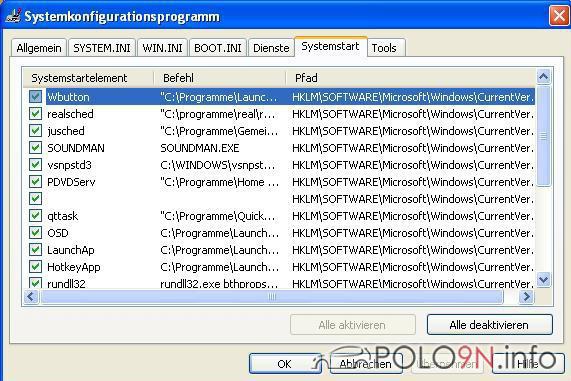
Task: Click the right arrow of horizontal scrollbar
Action: coord(527,296)
